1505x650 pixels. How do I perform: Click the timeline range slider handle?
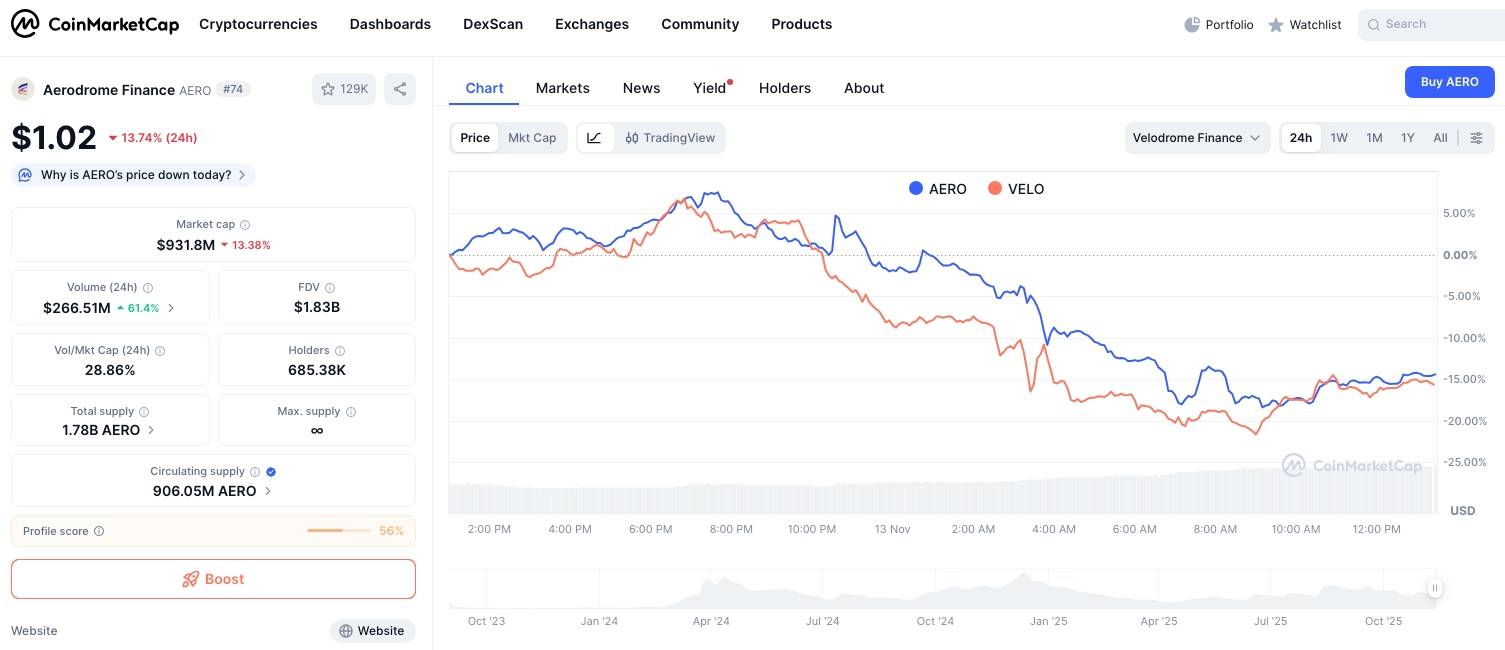click(x=1435, y=589)
